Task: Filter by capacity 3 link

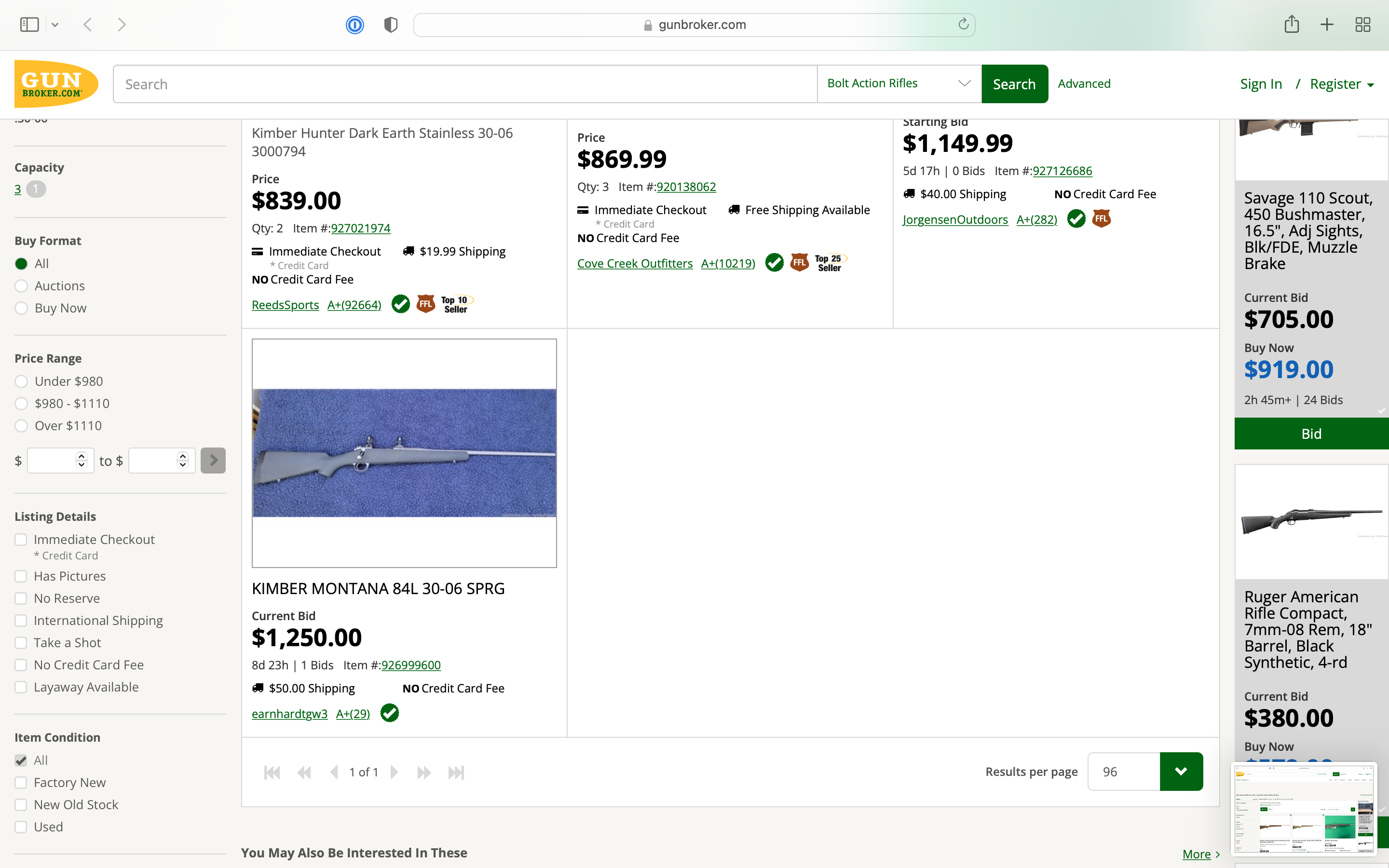Action: click(18, 190)
